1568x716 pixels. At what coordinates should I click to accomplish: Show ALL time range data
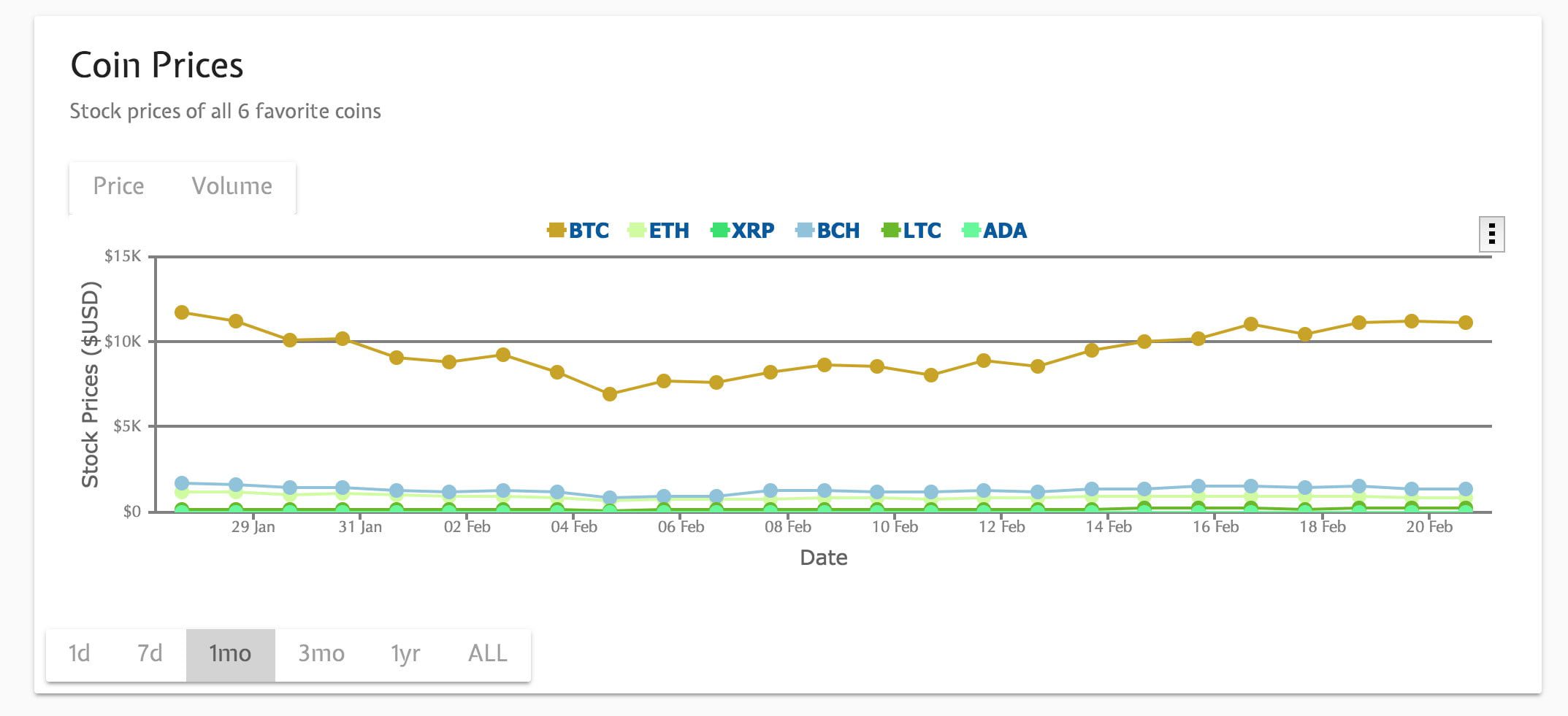pos(487,653)
